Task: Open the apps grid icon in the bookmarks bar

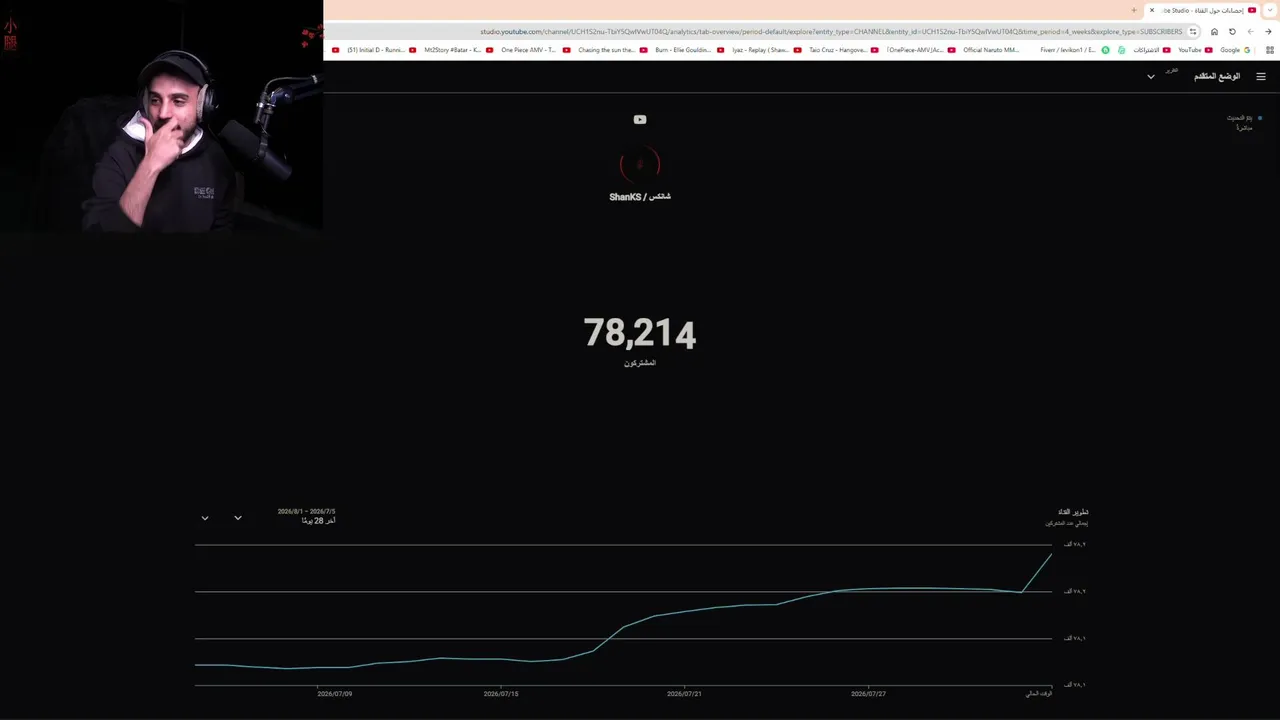Action: click(x=1270, y=50)
